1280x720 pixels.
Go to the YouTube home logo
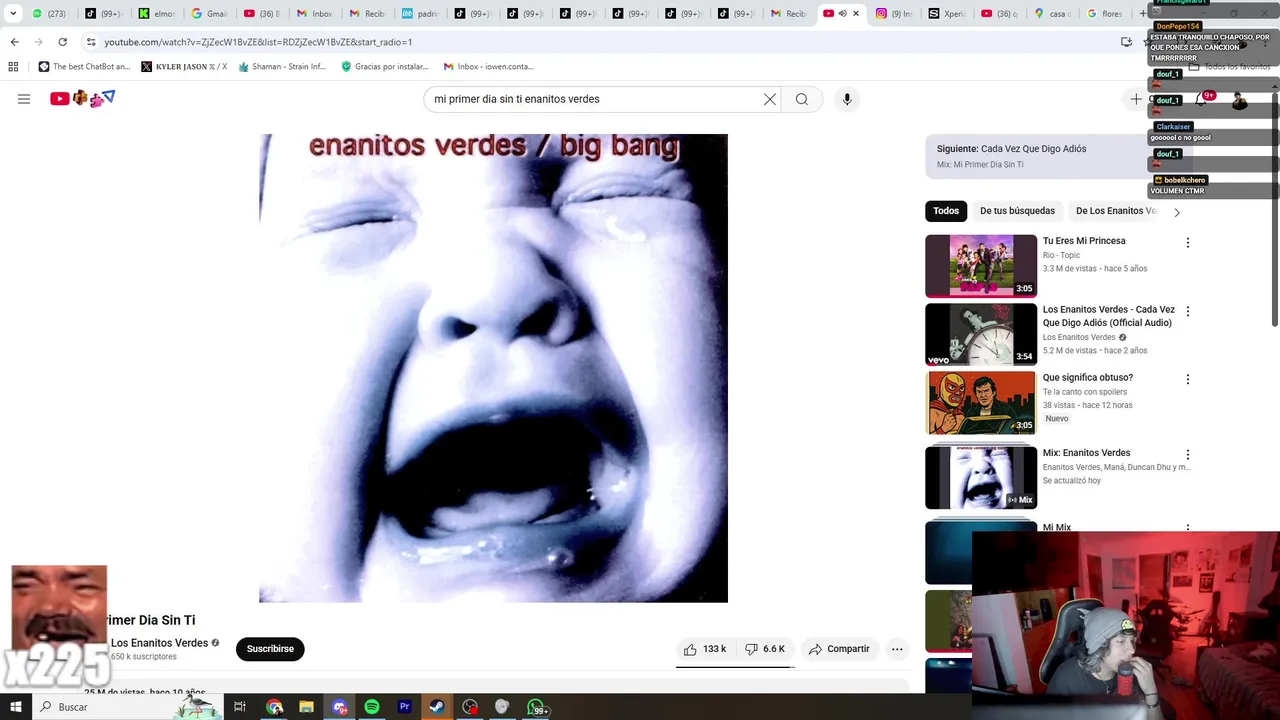[x=83, y=98]
